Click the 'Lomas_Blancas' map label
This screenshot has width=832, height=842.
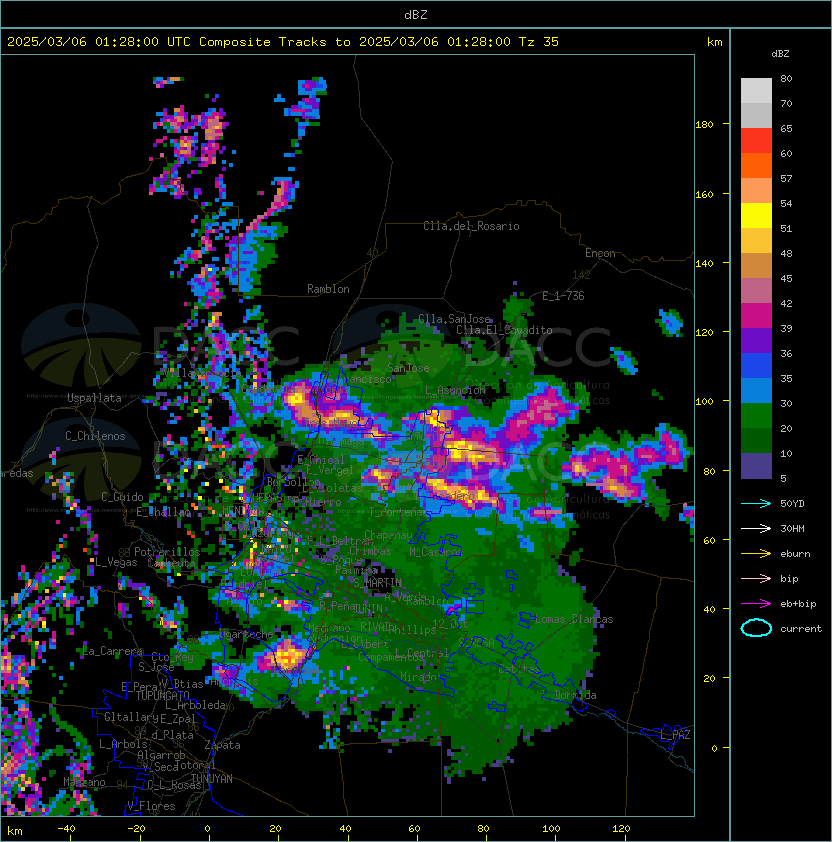pos(574,619)
